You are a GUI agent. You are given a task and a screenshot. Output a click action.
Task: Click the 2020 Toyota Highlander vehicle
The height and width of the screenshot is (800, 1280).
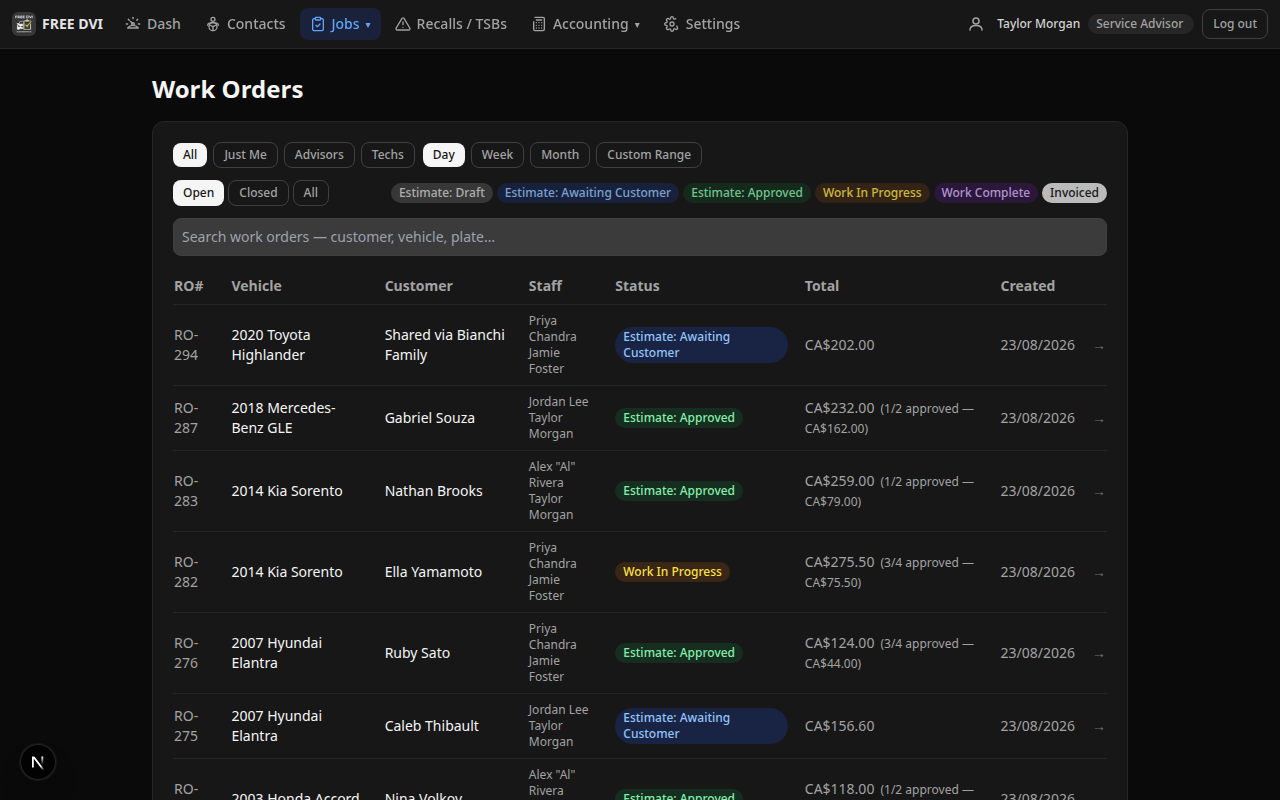click(271, 345)
